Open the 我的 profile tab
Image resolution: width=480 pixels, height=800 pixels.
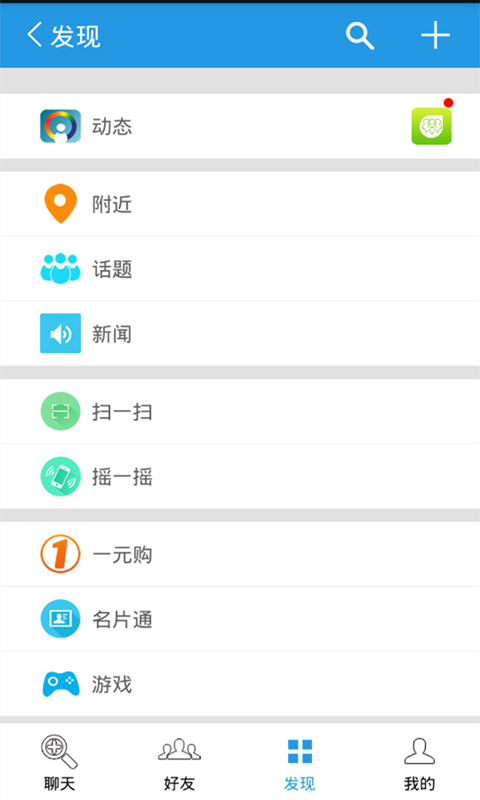pyautogui.click(x=419, y=763)
